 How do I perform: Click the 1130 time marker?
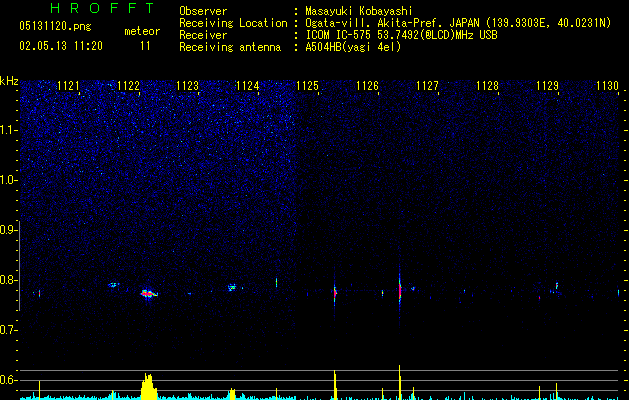607,86
